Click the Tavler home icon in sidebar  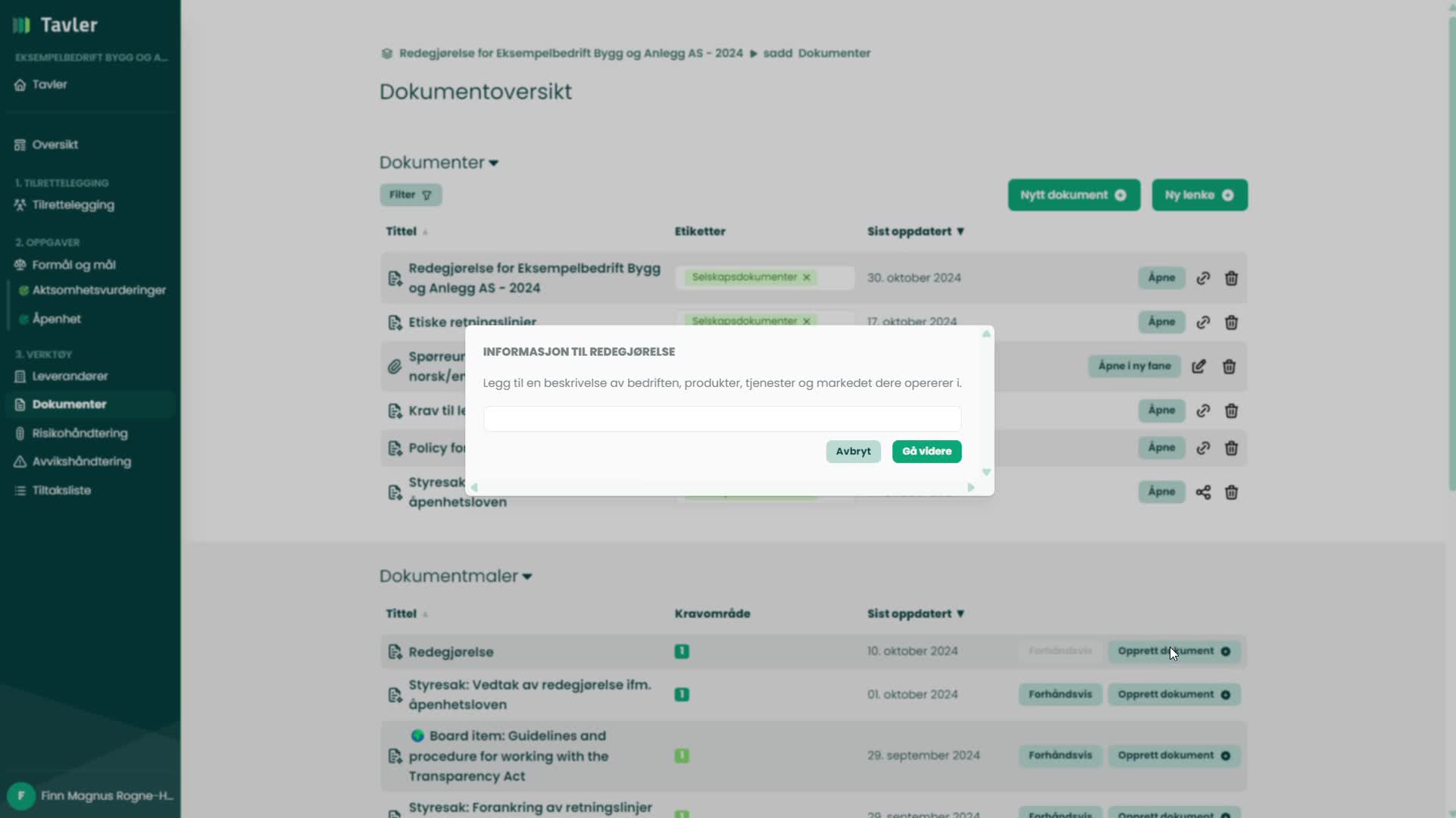pos(20,85)
